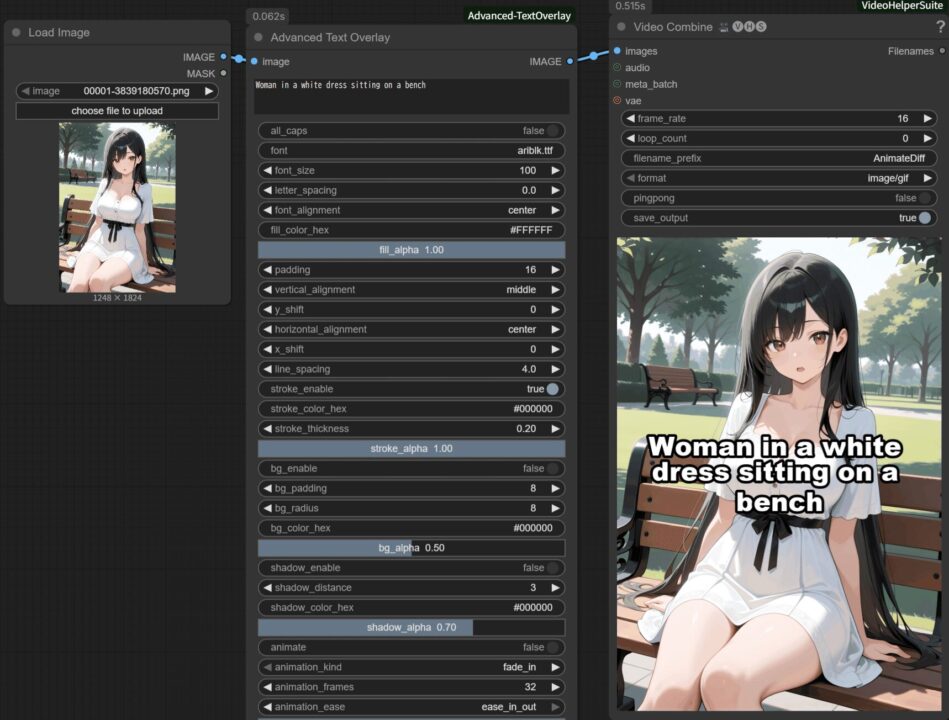949x720 pixels.
Task: Increase letter_spacing with right arrow
Action: (555, 190)
